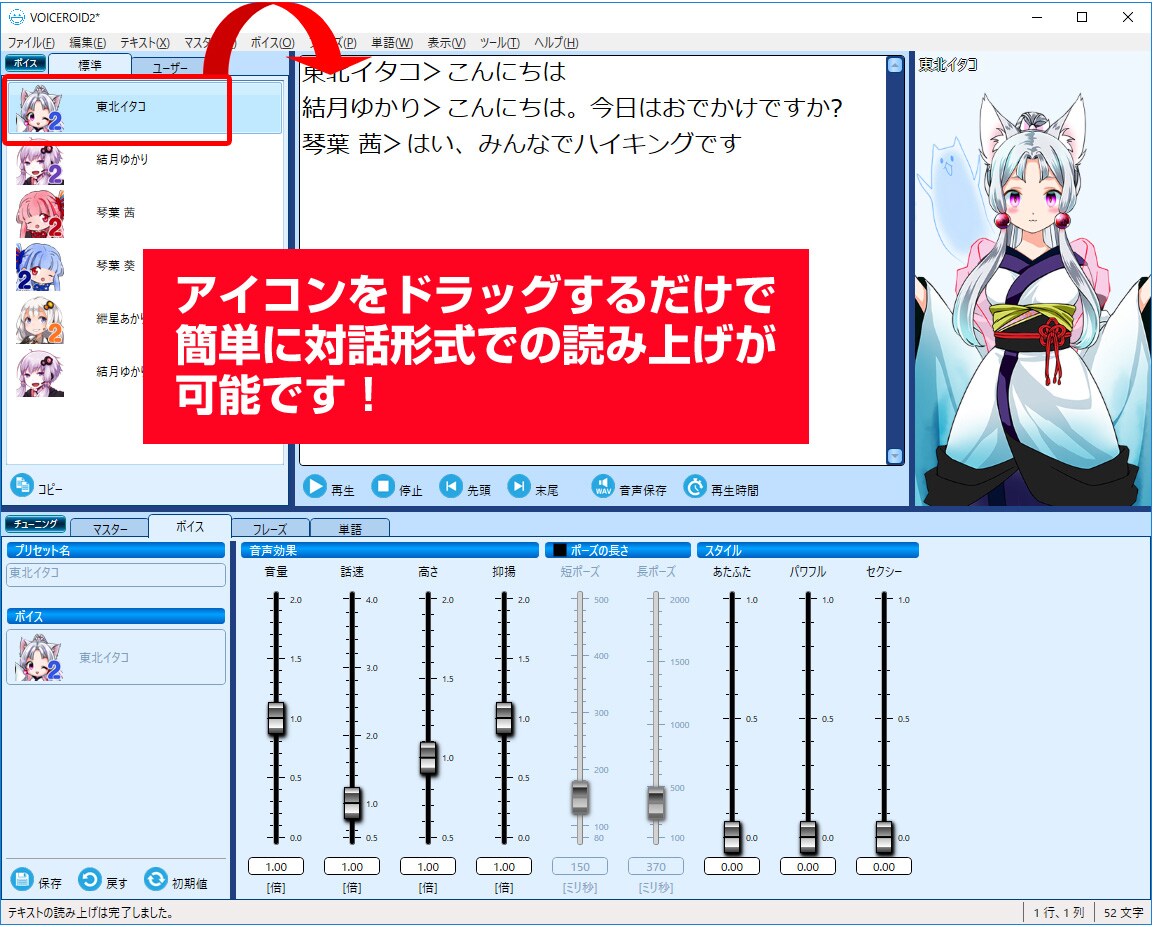The image size is (1153, 927).
Task: Click line '琴葉 茜> はい、みんなでハイキングです'
Action: click(x=521, y=143)
